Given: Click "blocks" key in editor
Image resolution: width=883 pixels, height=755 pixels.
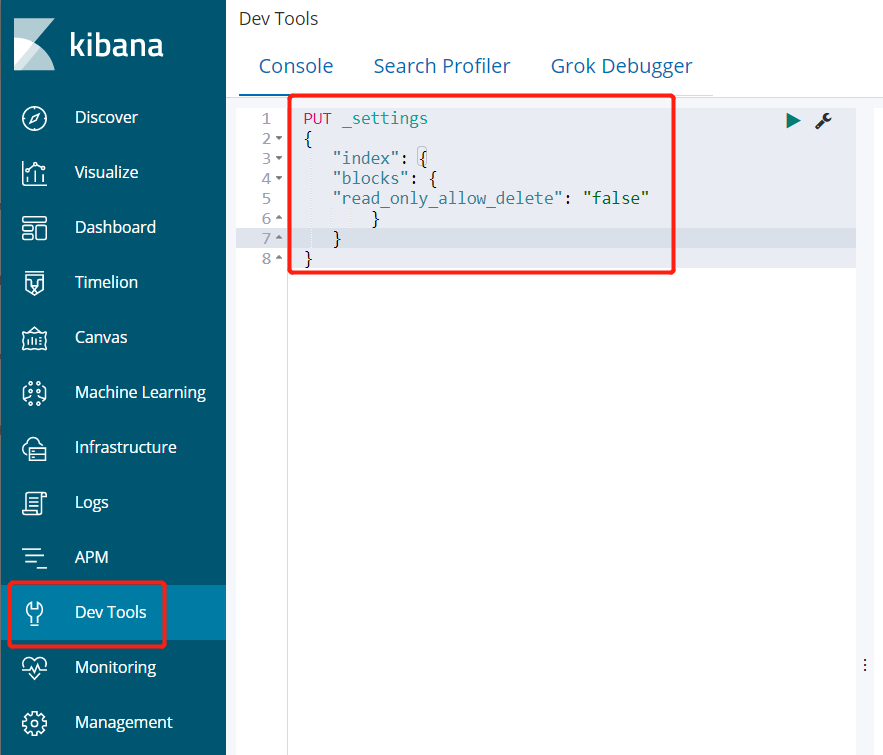Looking at the screenshot, I should 371,178.
